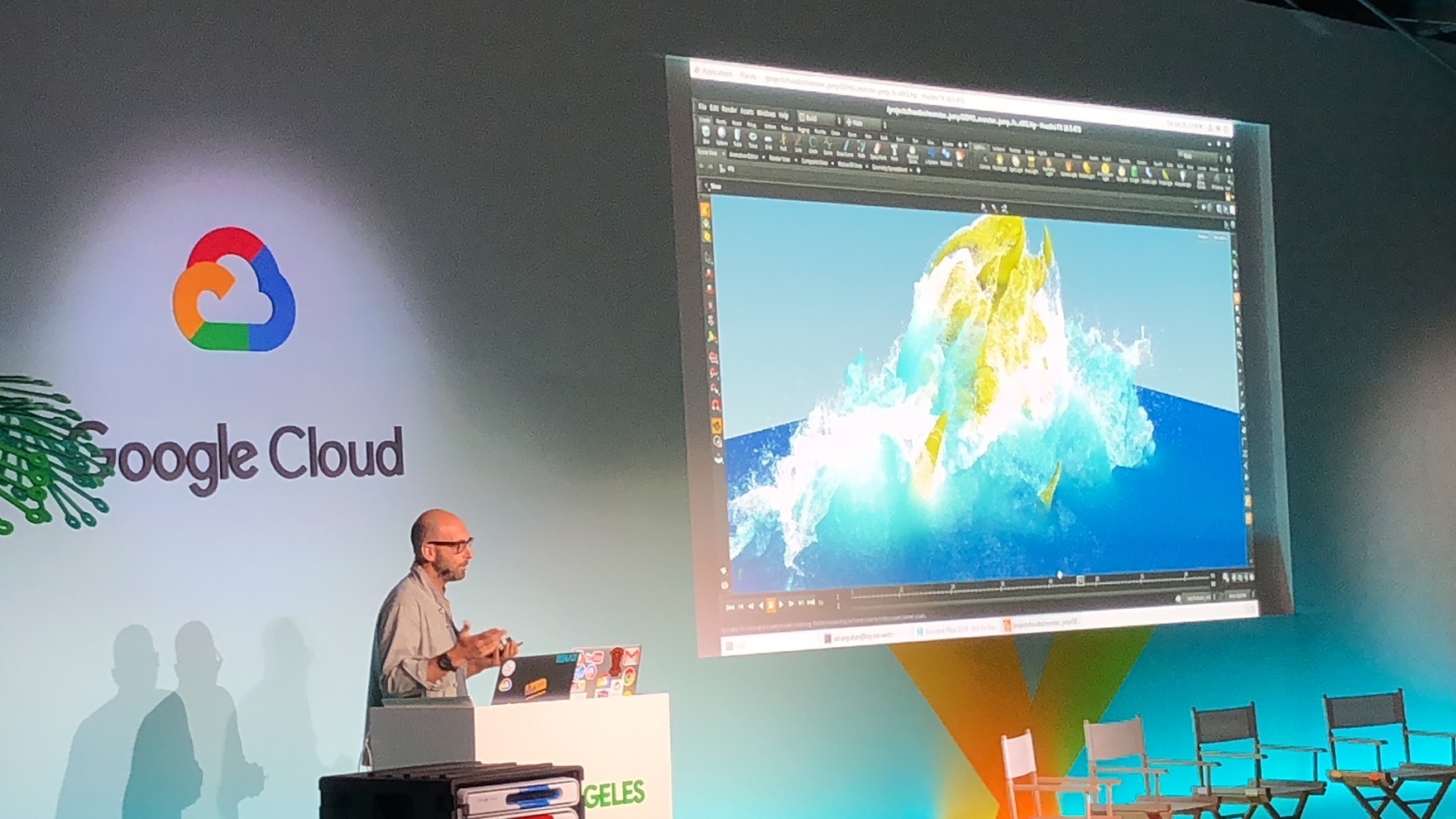Open the File menu in Houdini
1456x819 pixels.
pos(702,107)
